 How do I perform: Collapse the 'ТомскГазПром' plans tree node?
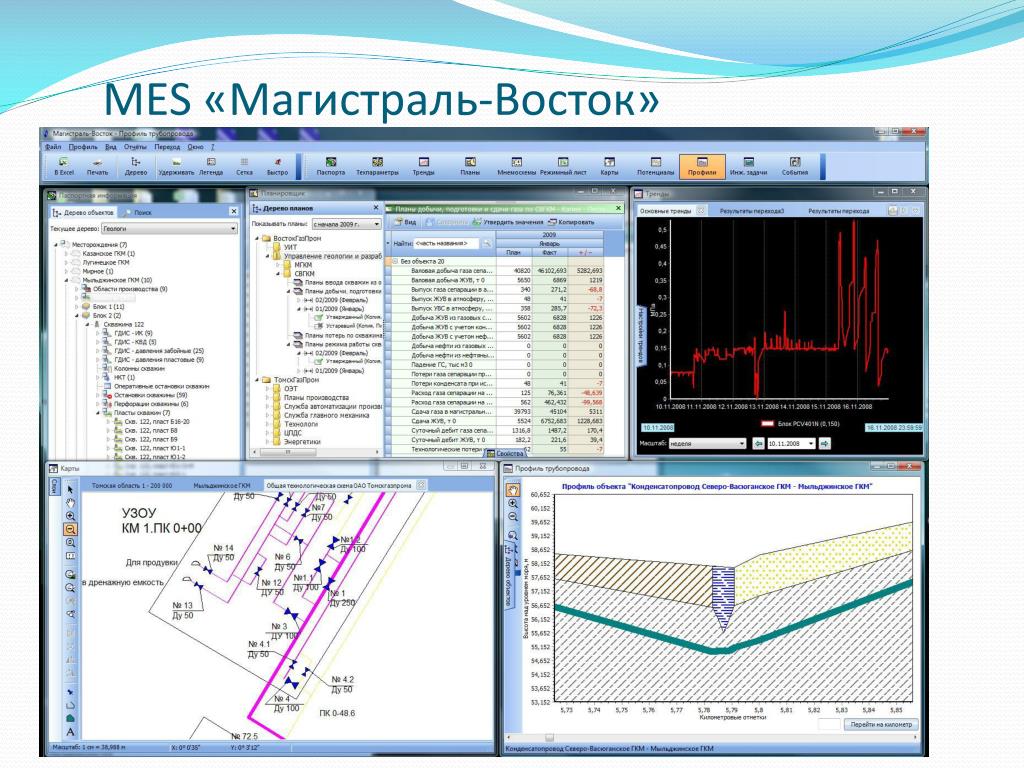point(257,379)
